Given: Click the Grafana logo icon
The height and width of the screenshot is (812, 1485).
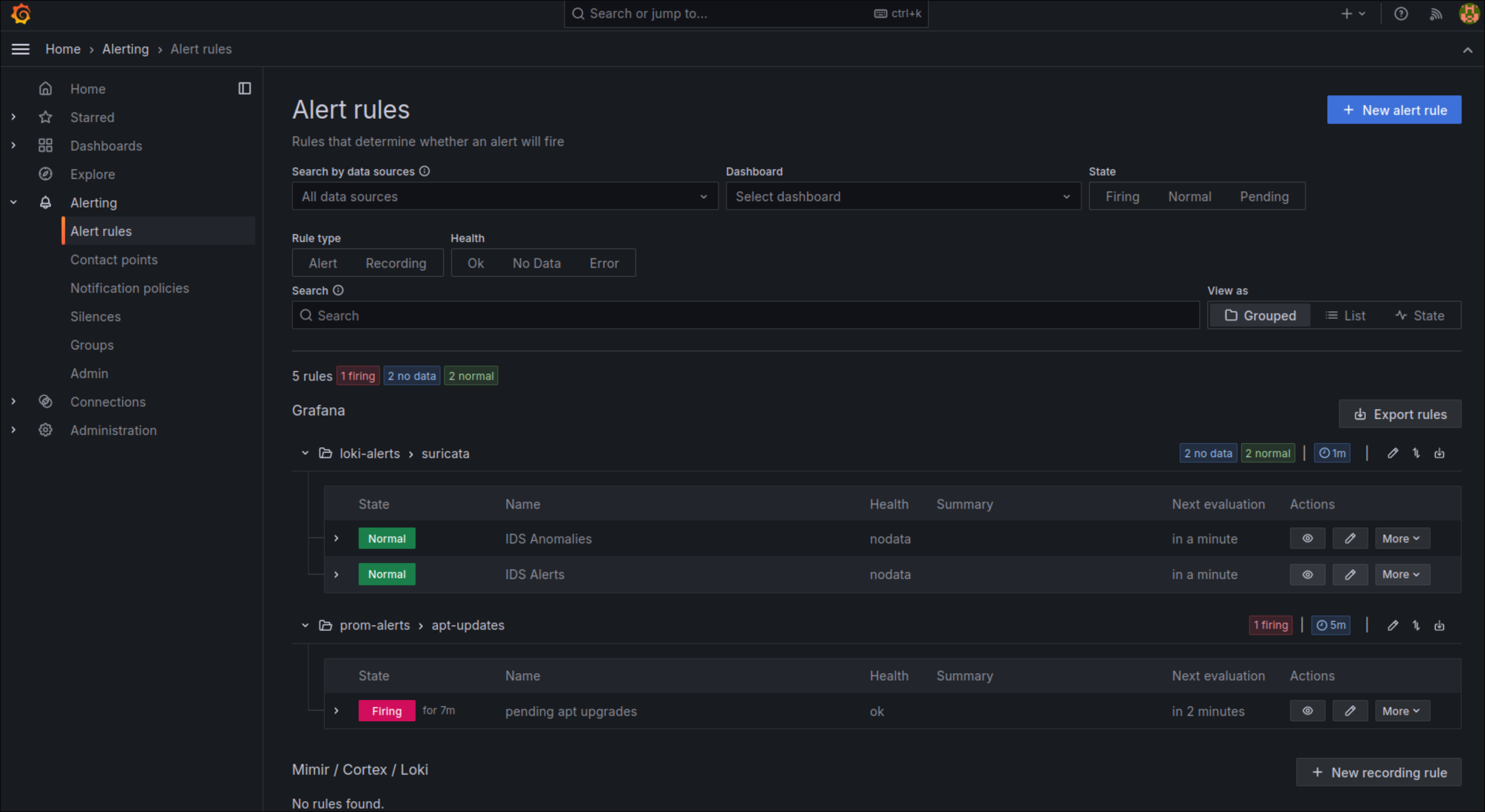Looking at the screenshot, I should [x=21, y=14].
